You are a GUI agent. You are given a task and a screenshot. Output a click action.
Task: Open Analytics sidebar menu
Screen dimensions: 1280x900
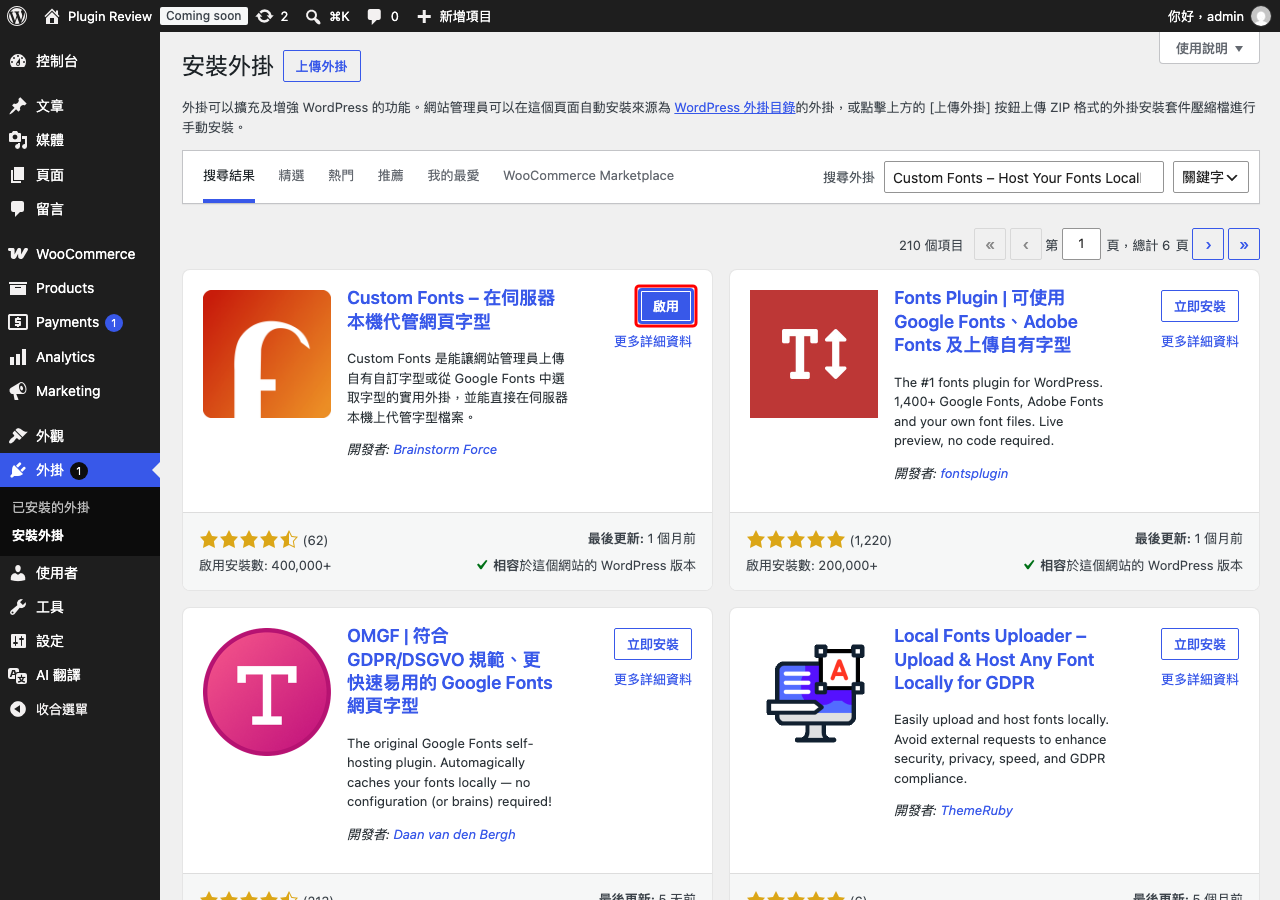80,357
